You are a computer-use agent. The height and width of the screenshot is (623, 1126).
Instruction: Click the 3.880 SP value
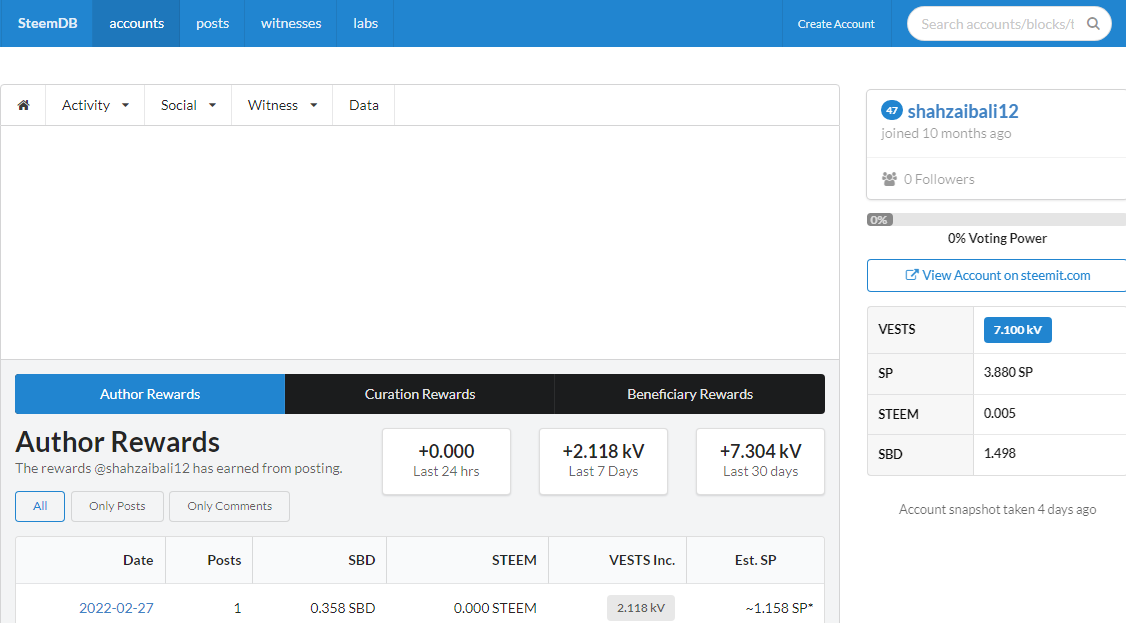point(1008,373)
